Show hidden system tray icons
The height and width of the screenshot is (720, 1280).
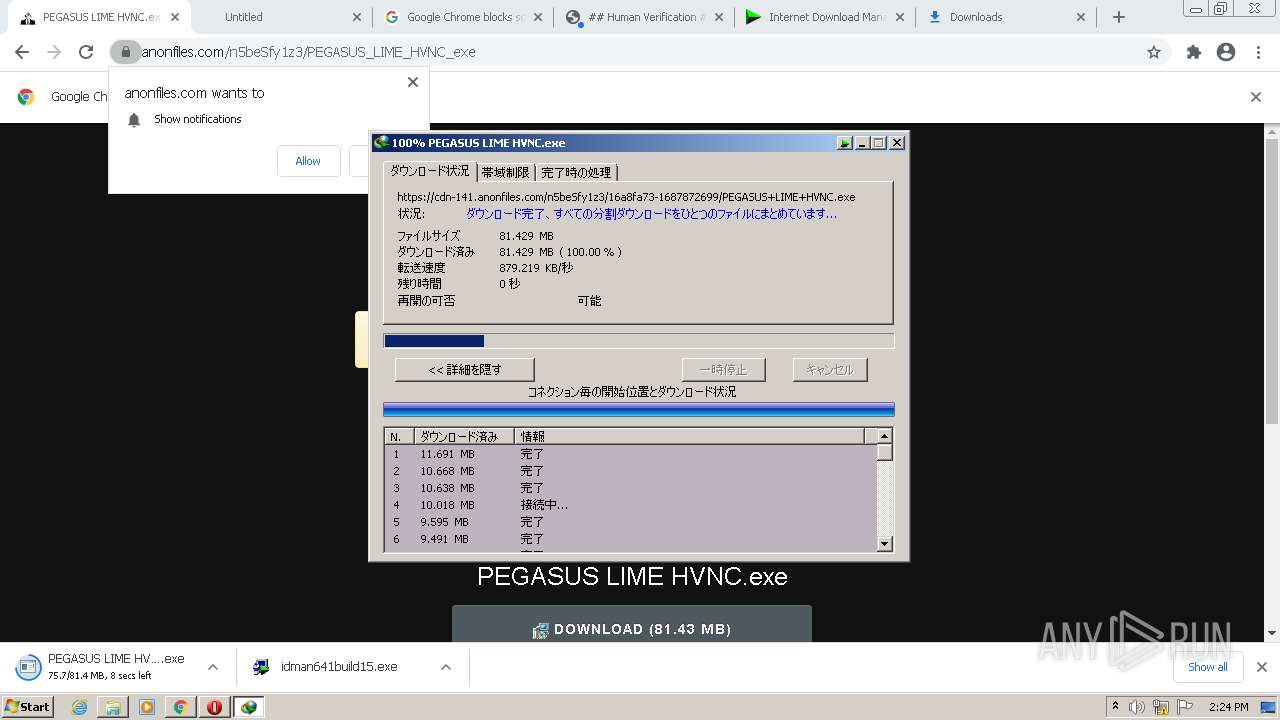1115,707
